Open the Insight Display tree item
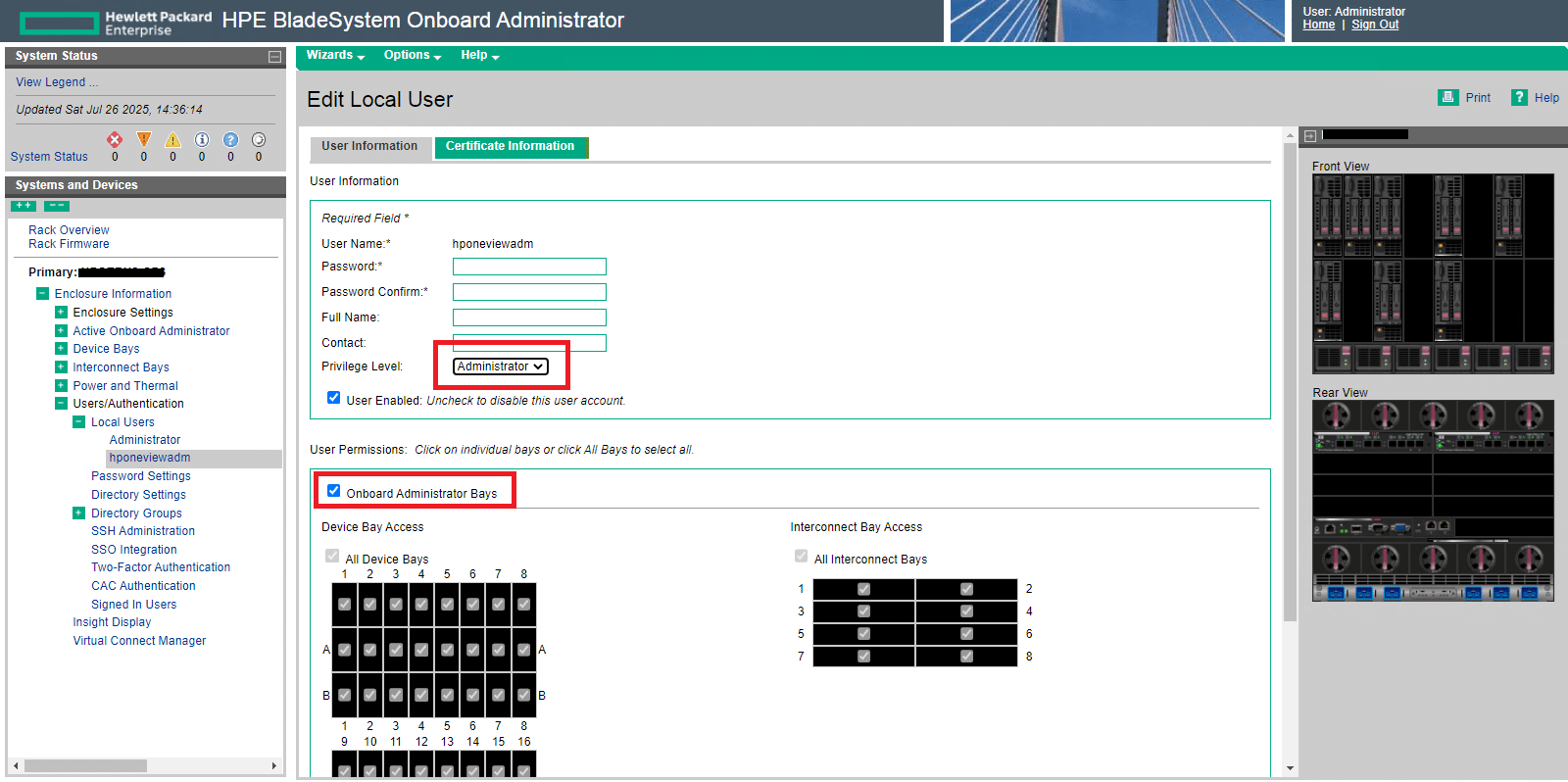Screen dimensions: 1568x782 112,622
